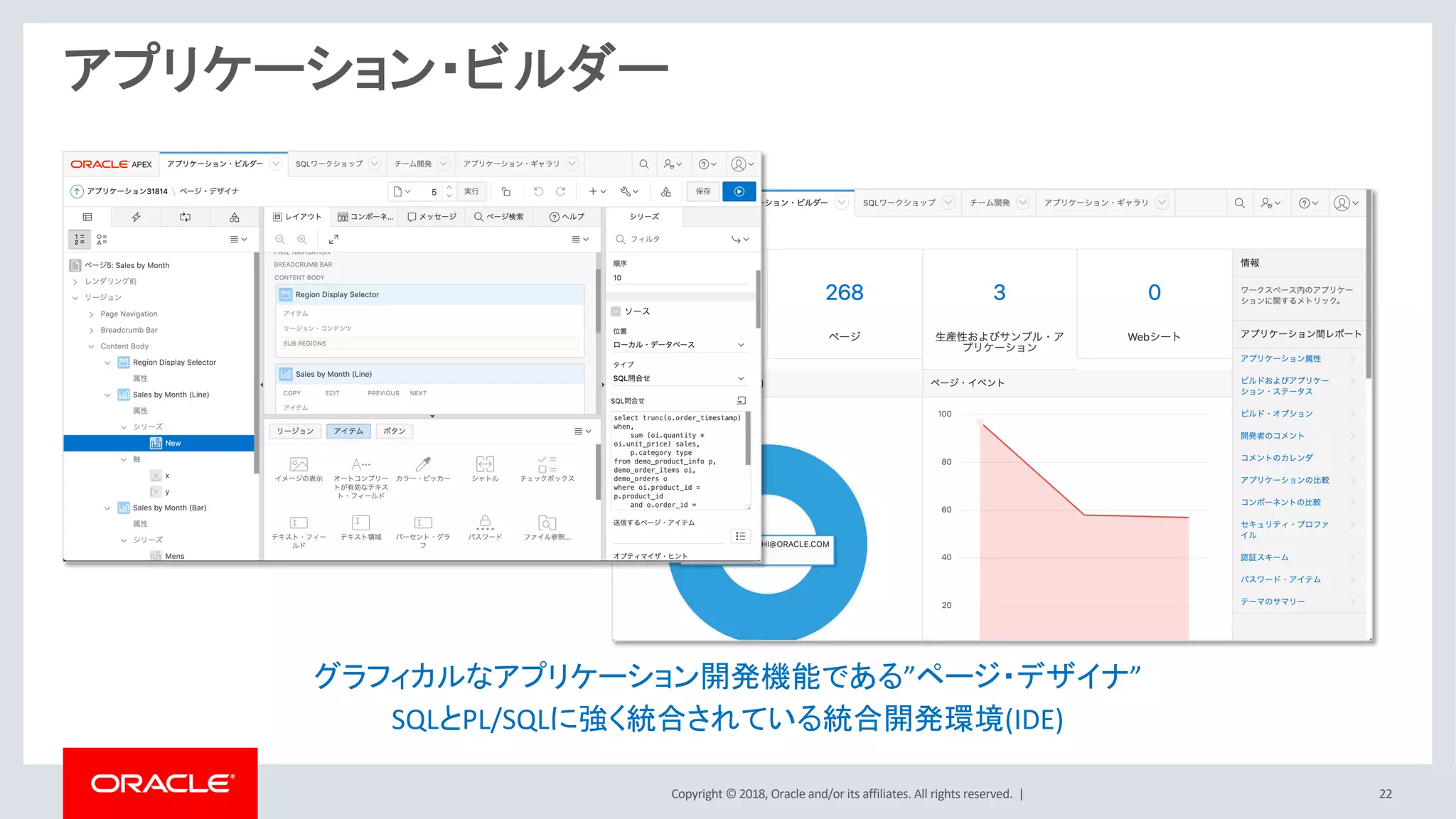Open the user account icon in Page Designer
Viewport: 1456px width, 819px height.
click(742, 164)
